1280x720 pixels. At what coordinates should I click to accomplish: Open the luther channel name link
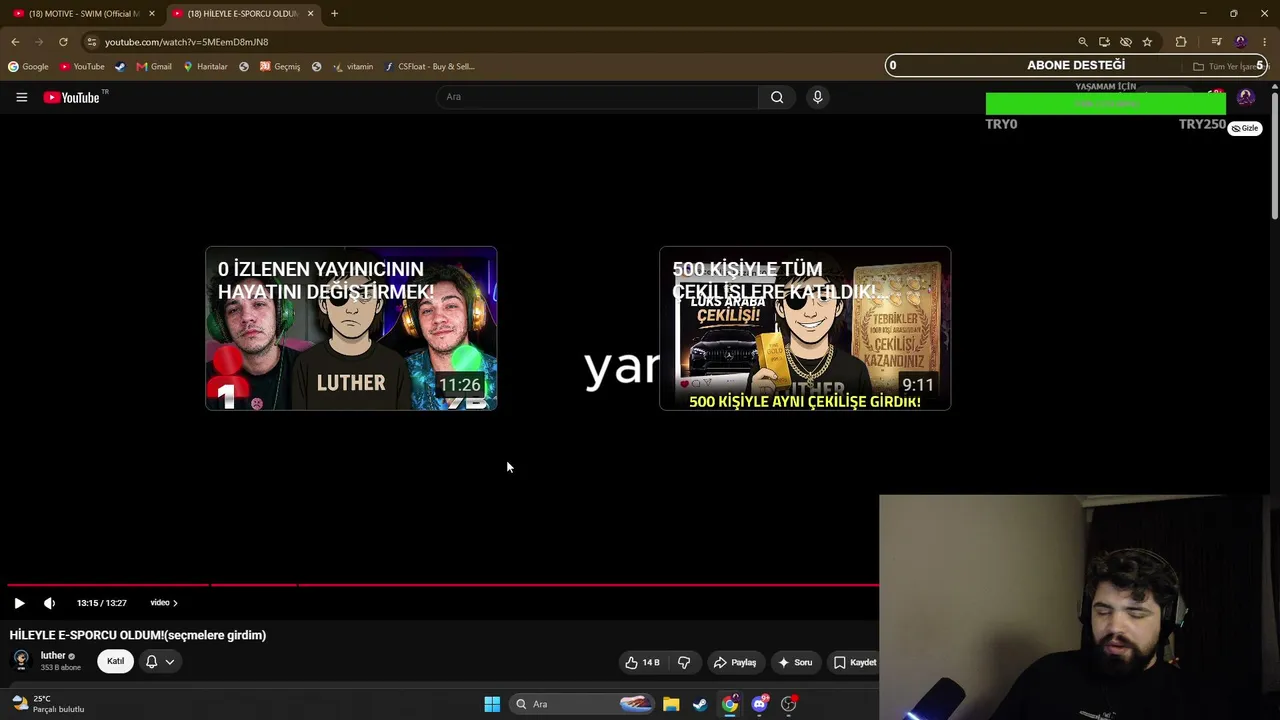click(x=53, y=656)
